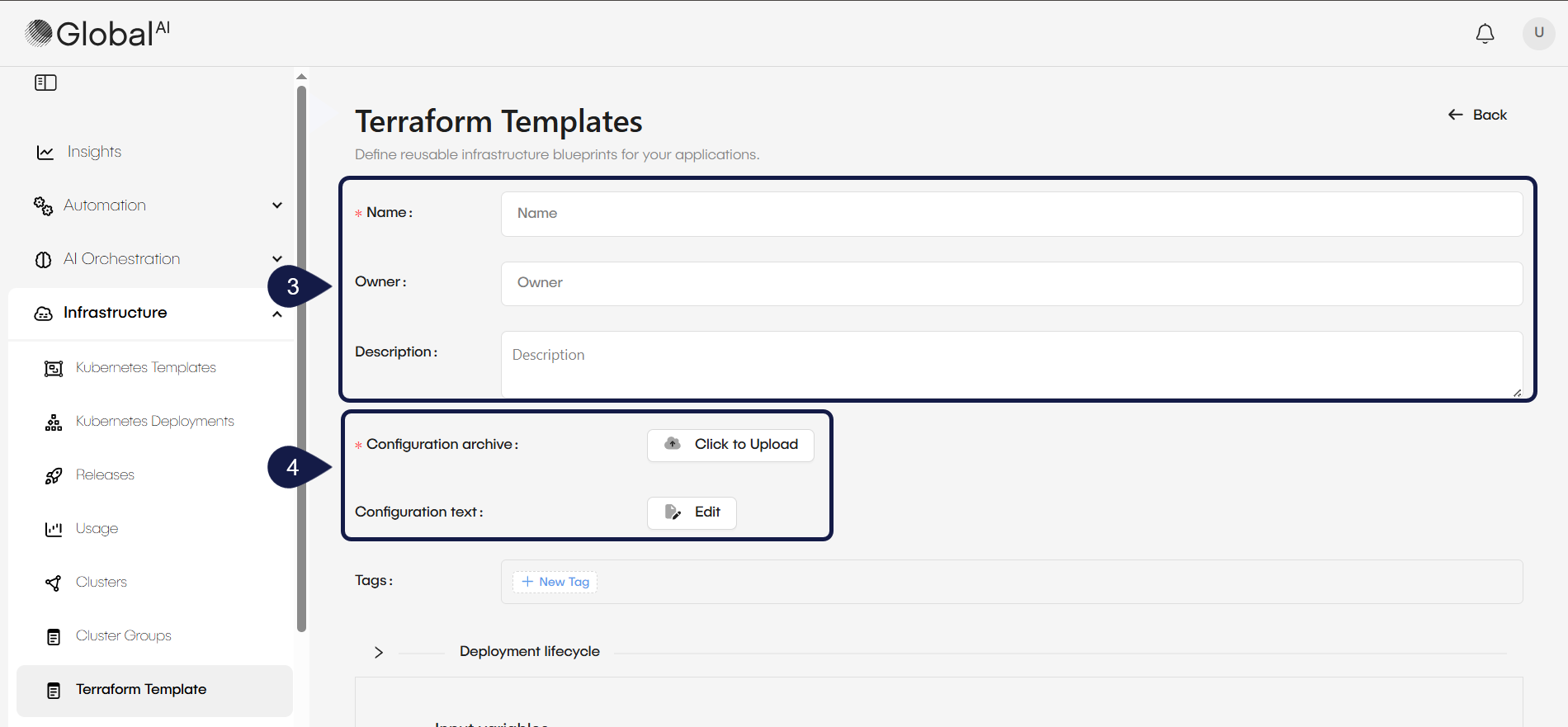Open Cluster Groups in the sidebar
This screenshot has width=1568, height=727.
click(x=123, y=636)
